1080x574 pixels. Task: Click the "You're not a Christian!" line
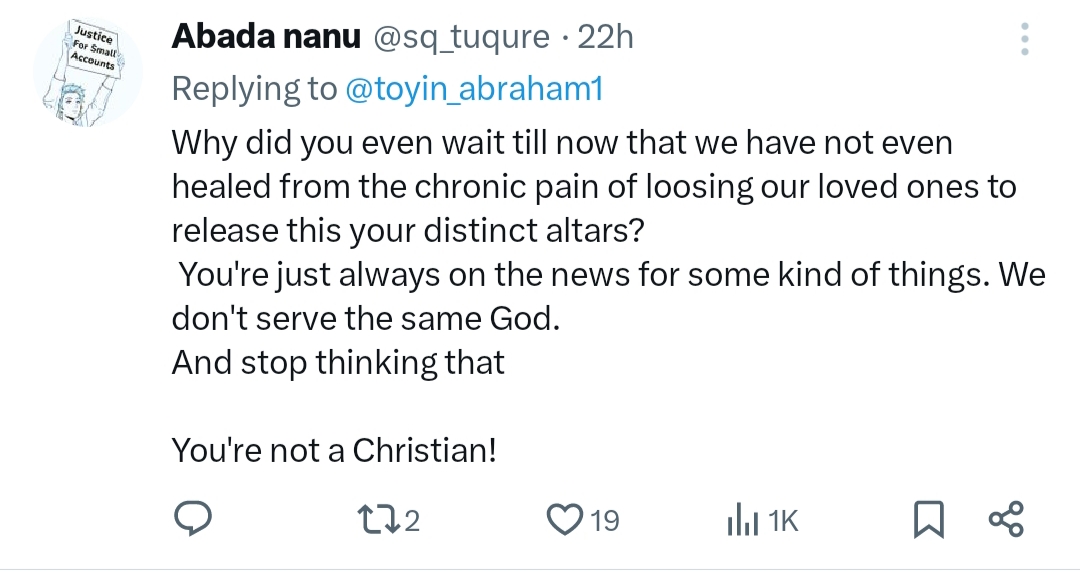334,450
